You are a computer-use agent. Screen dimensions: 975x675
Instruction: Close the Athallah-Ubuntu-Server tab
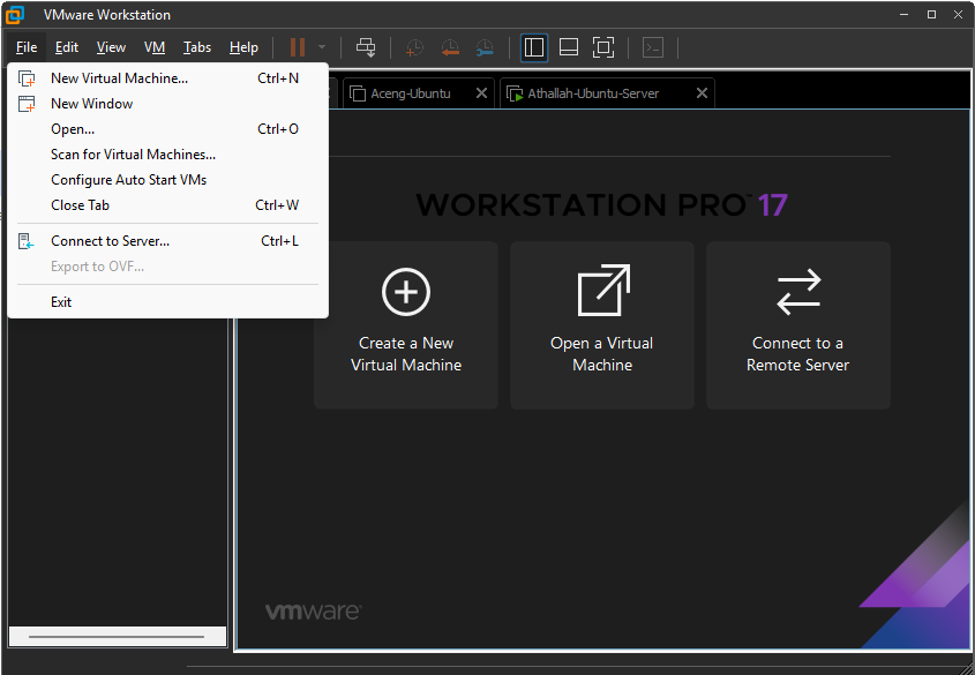[702, 93]
